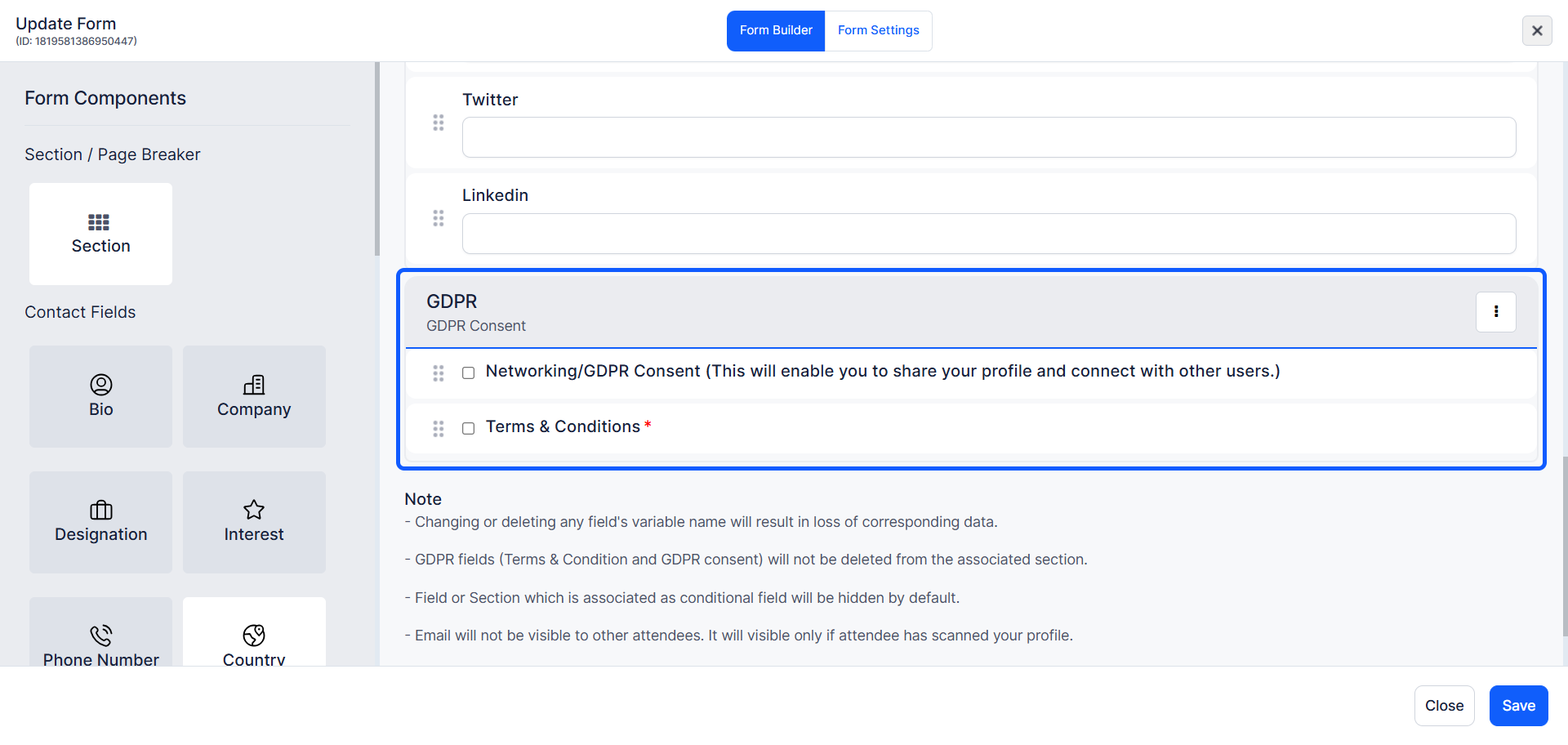Click the Networking/GDPR Consent label text
Screen dimensions: 1568x745
point(883,371)
